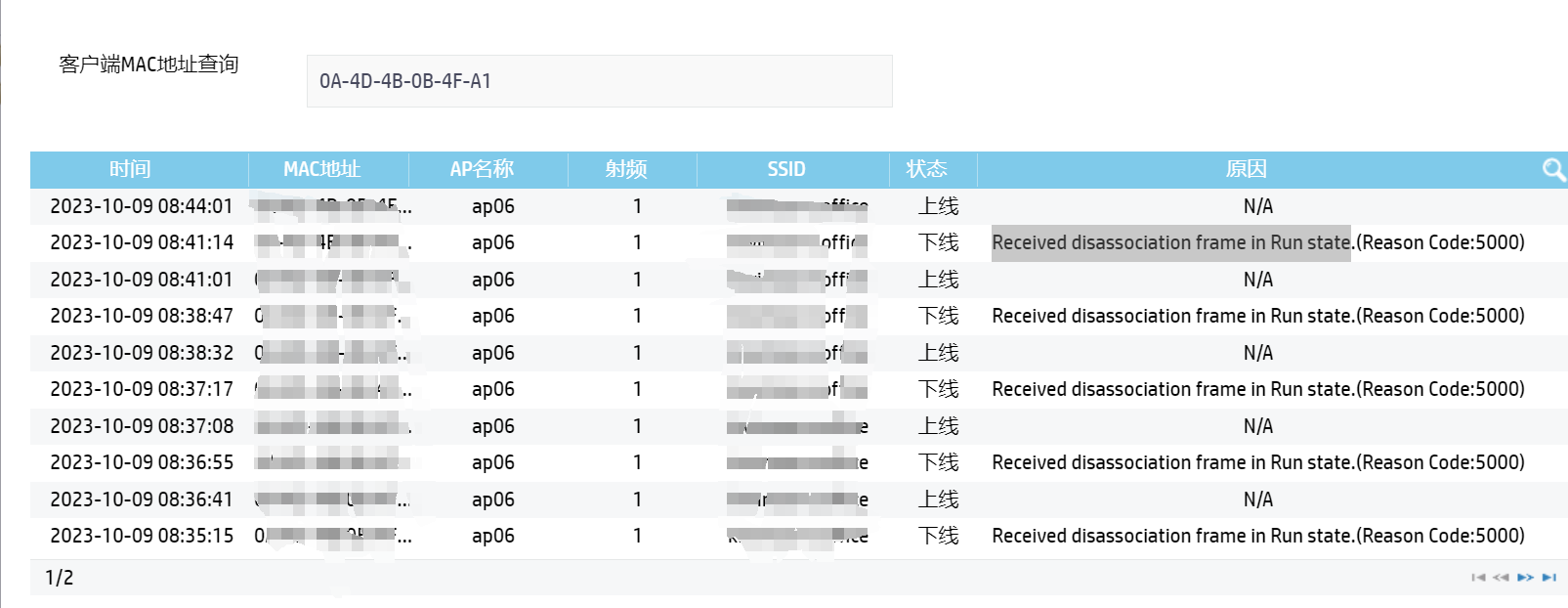
Task: Click ap06 in the 08:36:55 row
Action: click(x=492, y=462)
